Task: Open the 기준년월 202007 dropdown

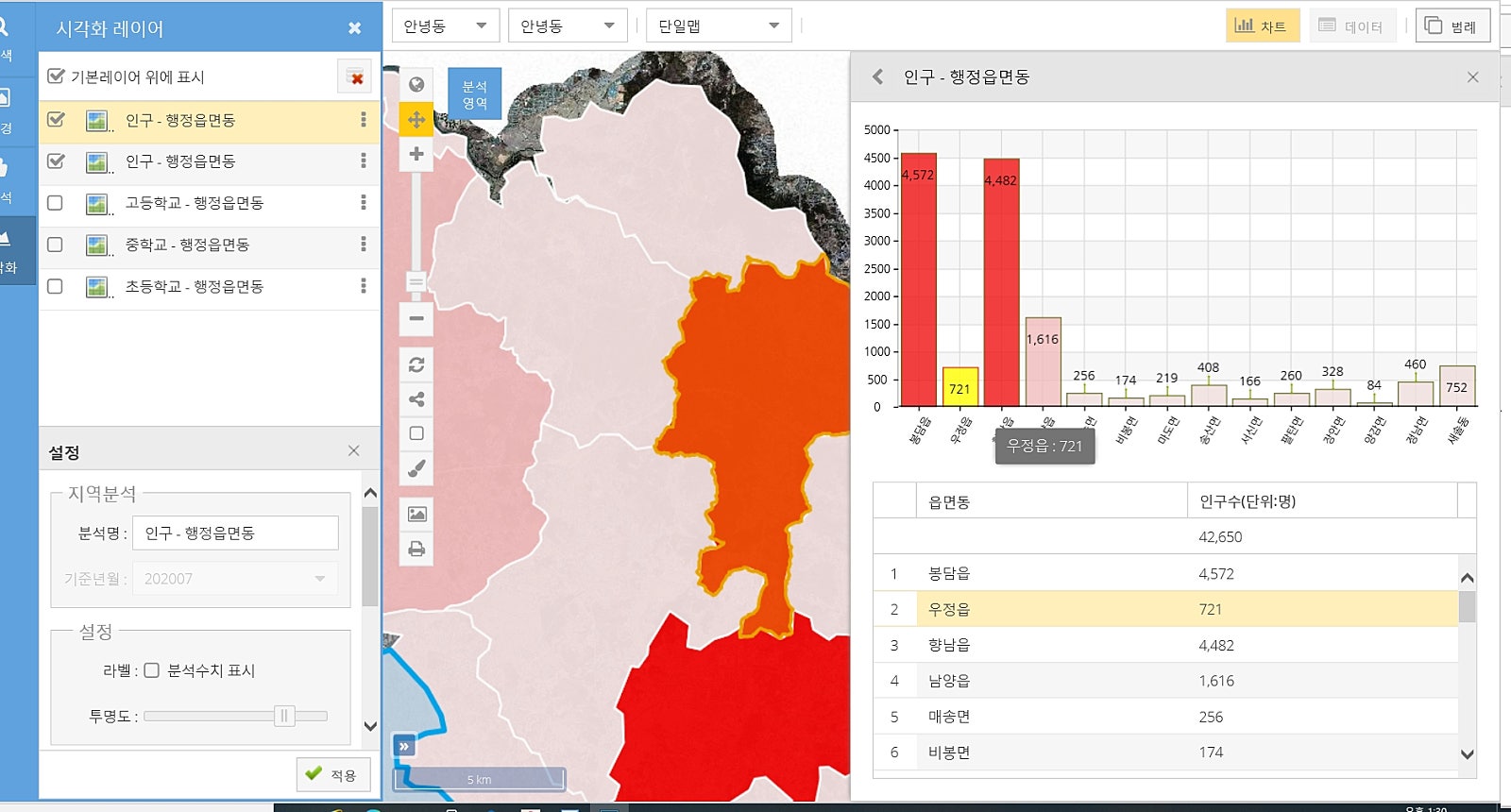Action: point(235,579)
